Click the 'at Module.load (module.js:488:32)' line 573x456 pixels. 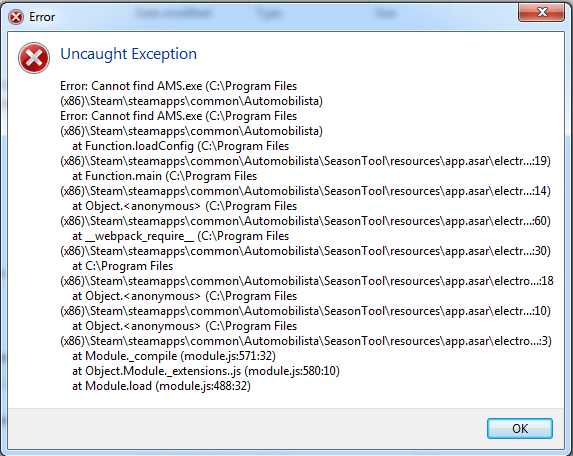pos(161,386)
